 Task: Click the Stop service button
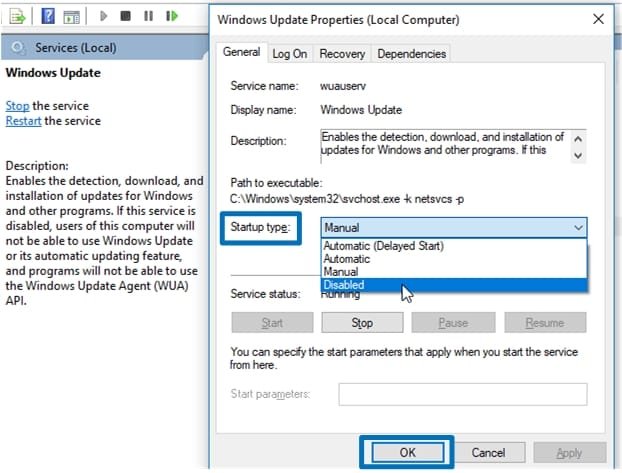point(362,323)
